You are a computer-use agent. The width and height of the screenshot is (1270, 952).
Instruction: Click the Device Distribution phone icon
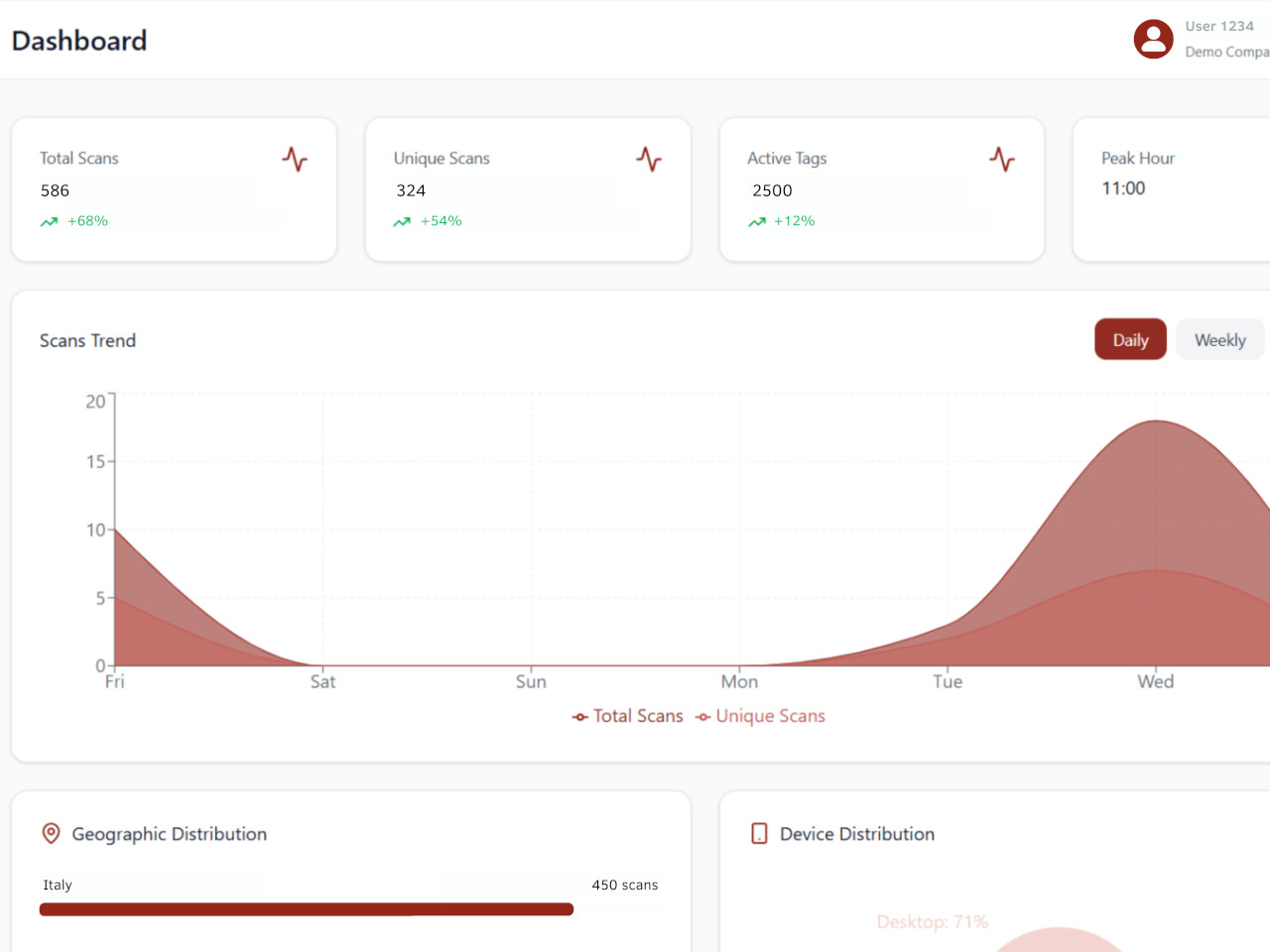coord(759,834)
